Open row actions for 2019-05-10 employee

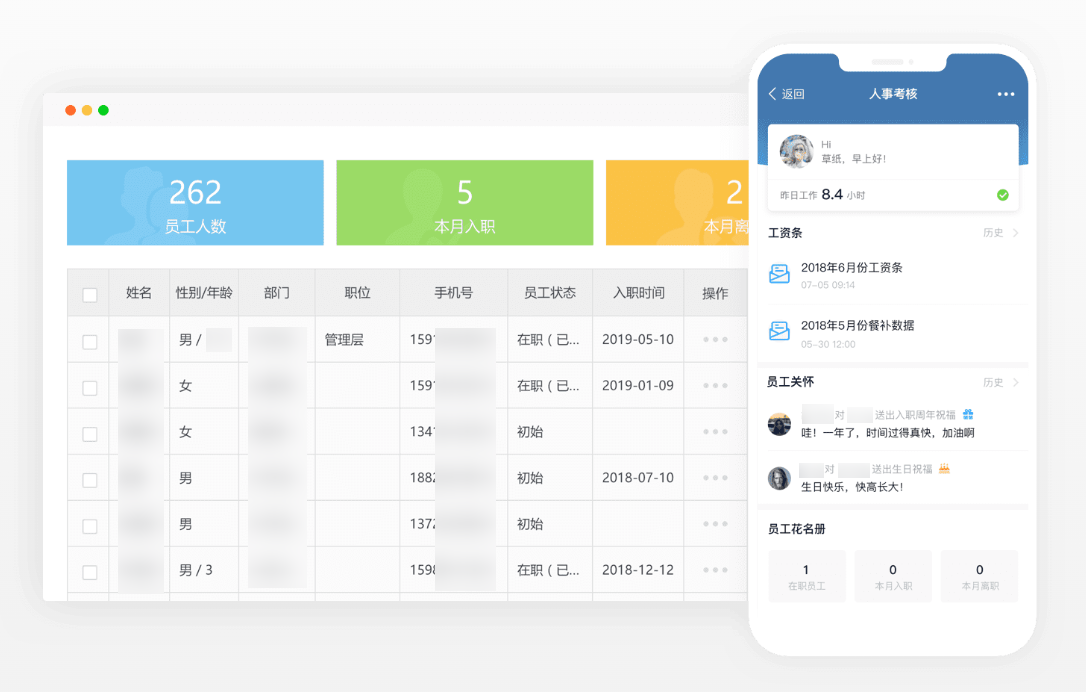pos(715,340)
